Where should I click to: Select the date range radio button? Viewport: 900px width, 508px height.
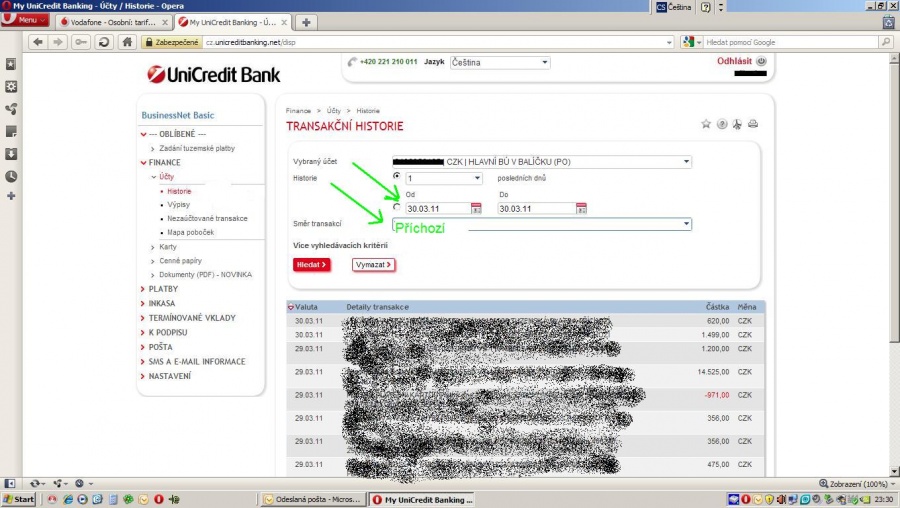397,207
